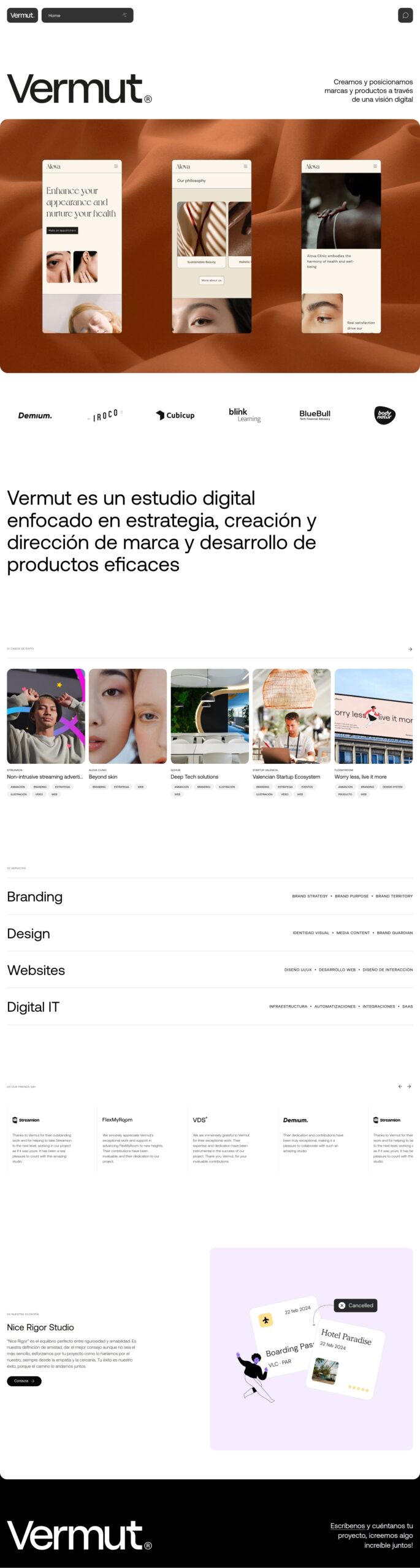The width and height of the screenshot is (420, 1568).
Task: Show next testimonial with right arrow
Action: coord(410,1087)
